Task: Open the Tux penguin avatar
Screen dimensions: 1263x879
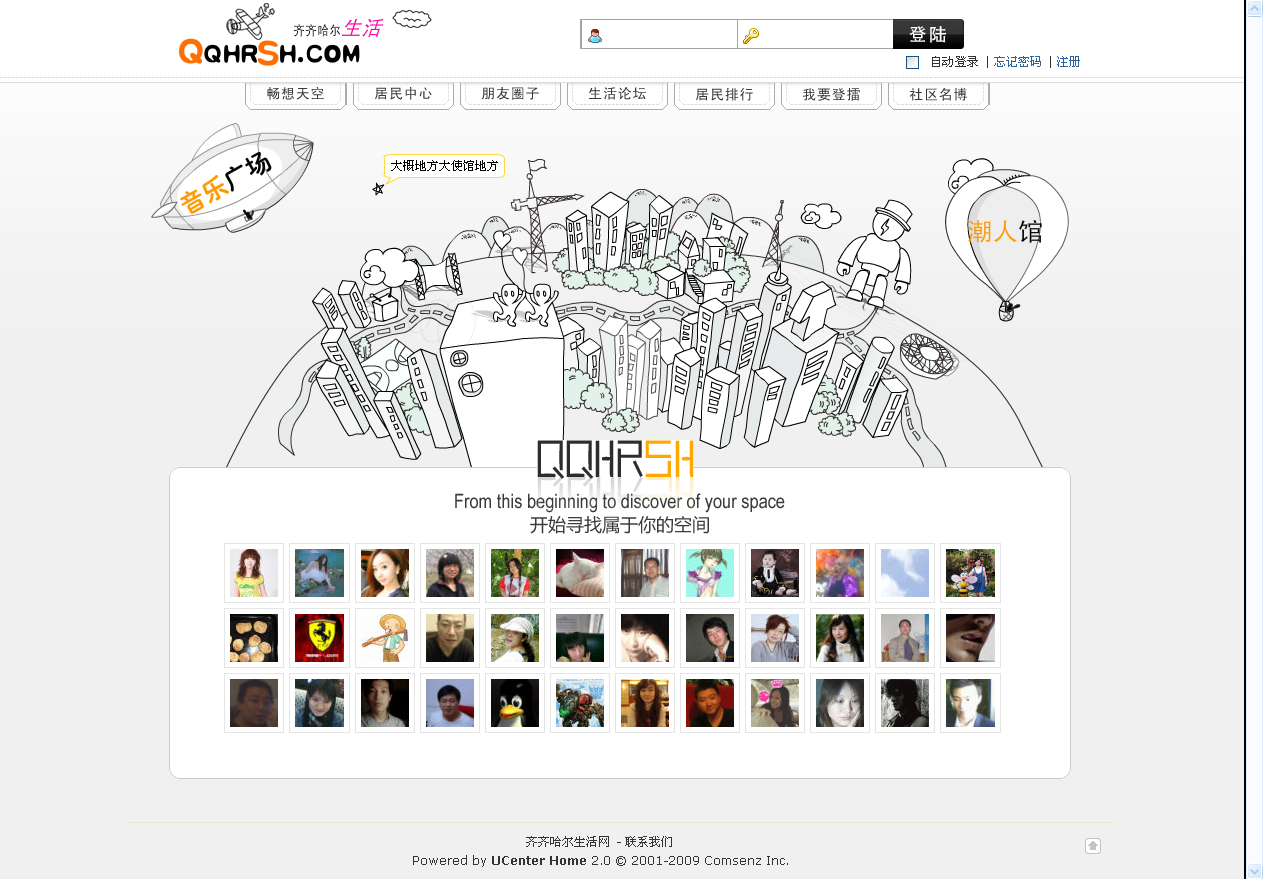Action: [x=514, y=703]
